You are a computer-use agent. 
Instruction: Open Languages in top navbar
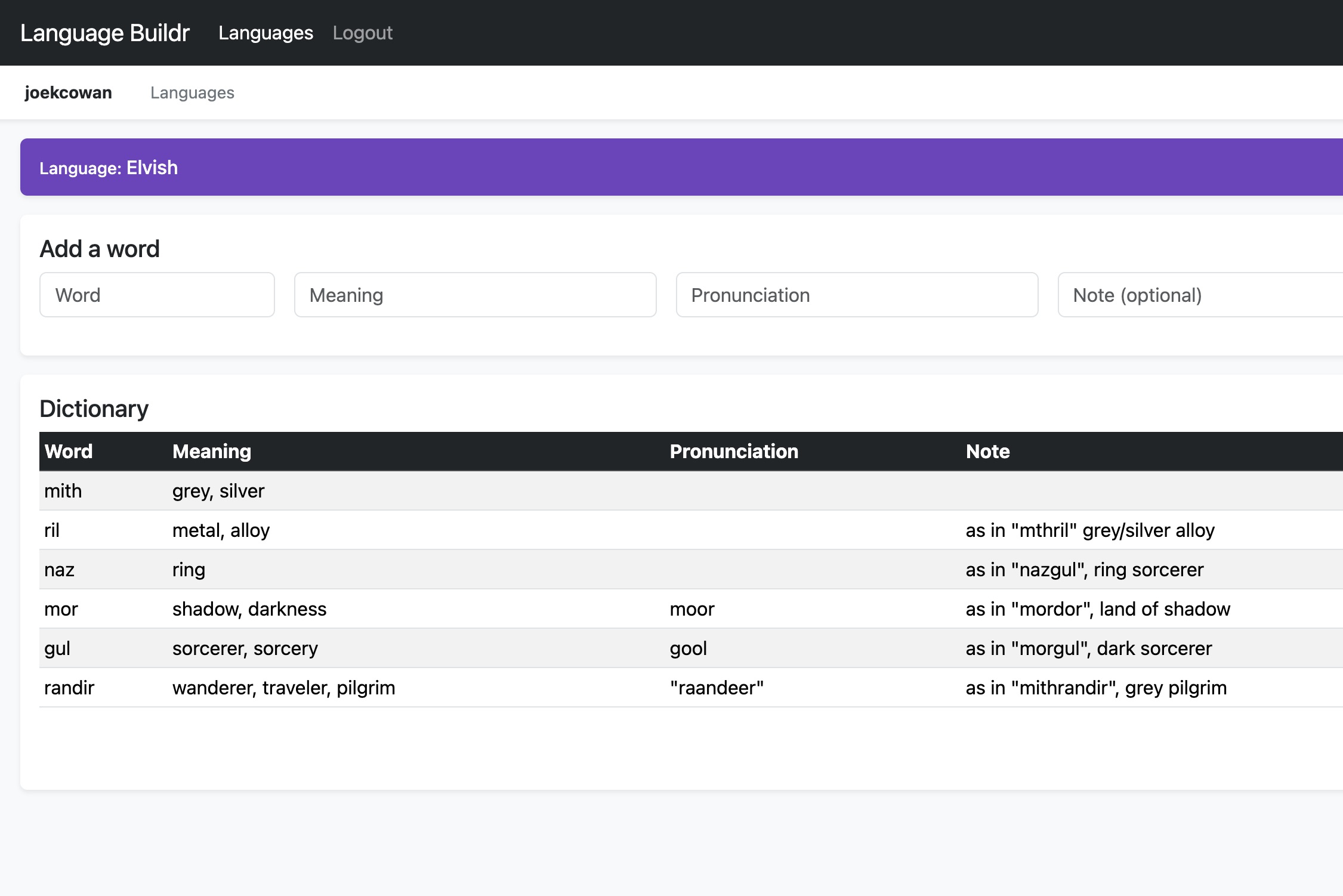tap(265, 33)
